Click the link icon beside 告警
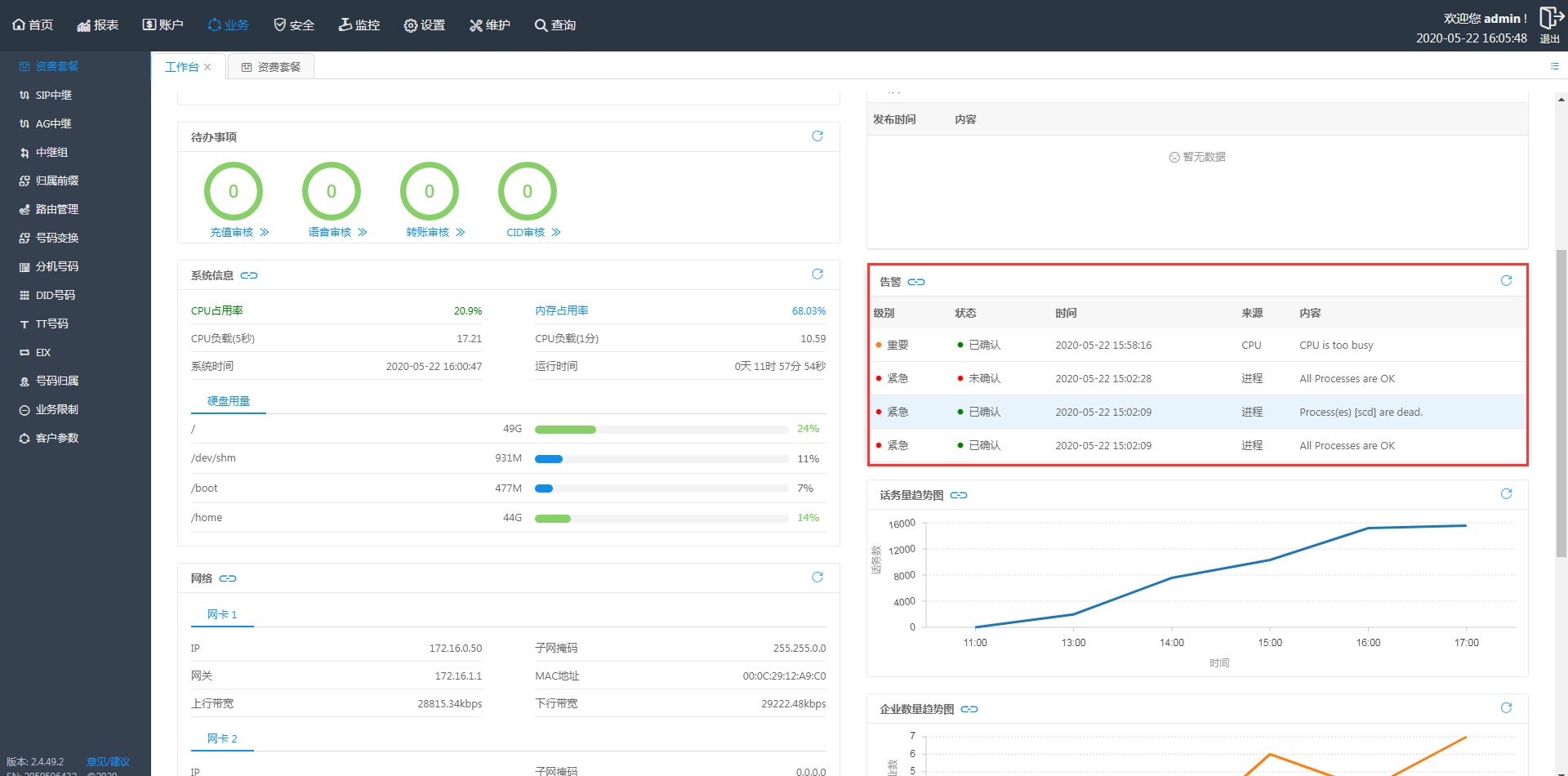 [x=916, y=282]
